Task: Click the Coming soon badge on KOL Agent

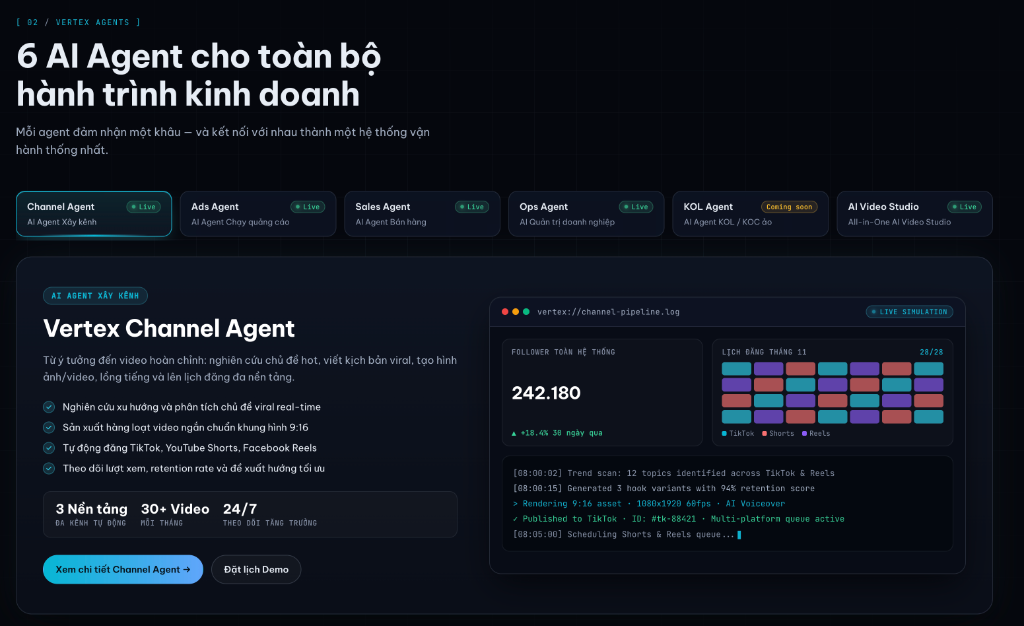Action: pyautogui.click(x=789, y=207)
